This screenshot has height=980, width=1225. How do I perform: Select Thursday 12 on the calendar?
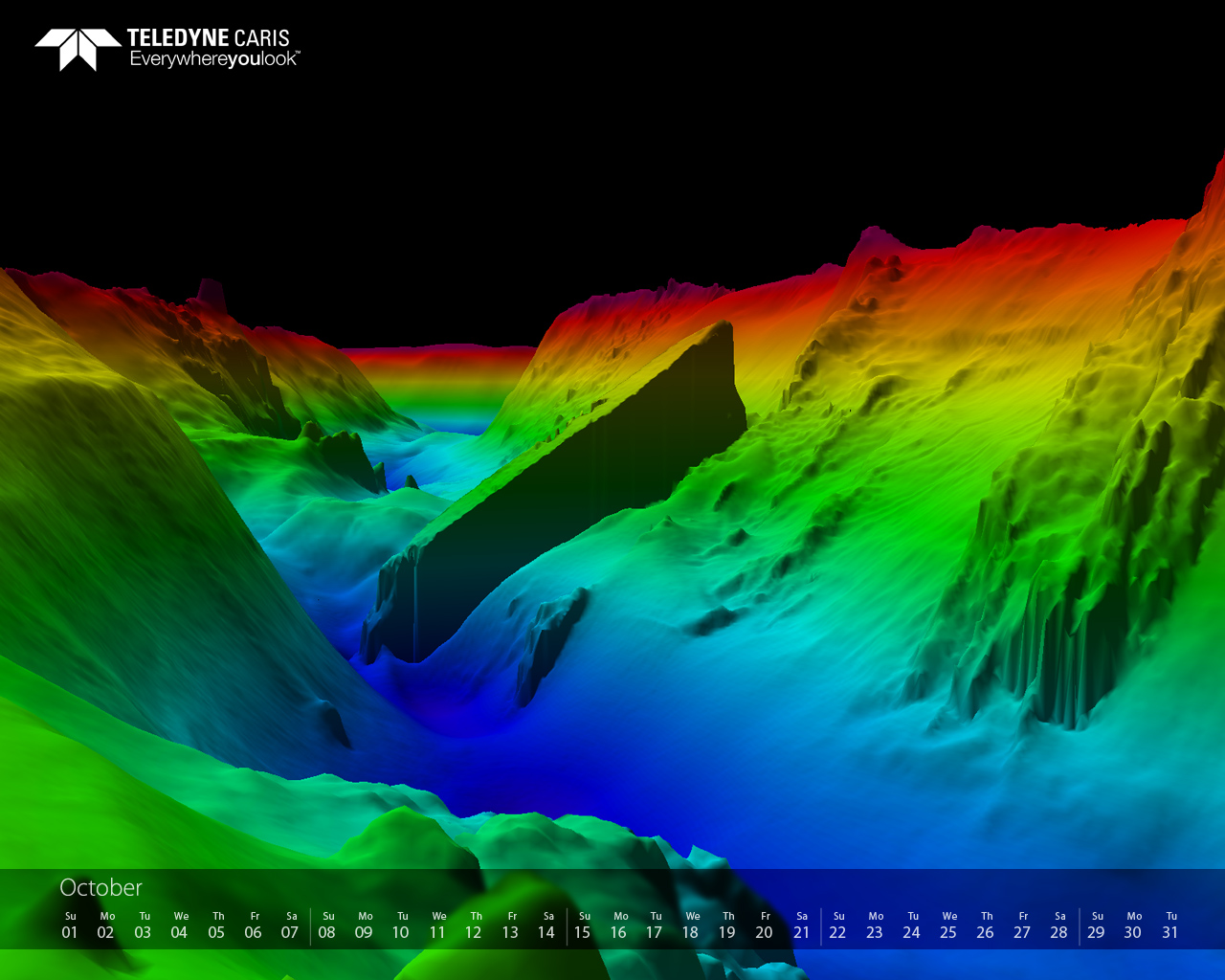(475, 925)
